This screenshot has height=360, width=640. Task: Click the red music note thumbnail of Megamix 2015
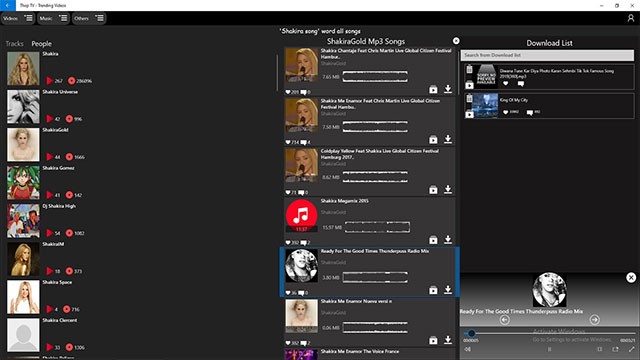click(302, 216)
